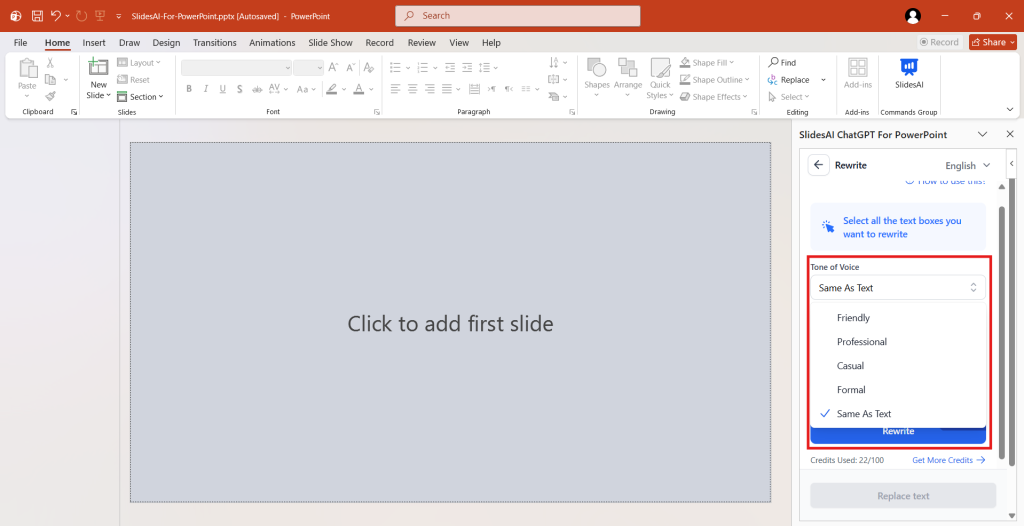Switch to the Transitions tab
The width and height of the screenshot is (1024, 526).
click(x=215, y=42)
